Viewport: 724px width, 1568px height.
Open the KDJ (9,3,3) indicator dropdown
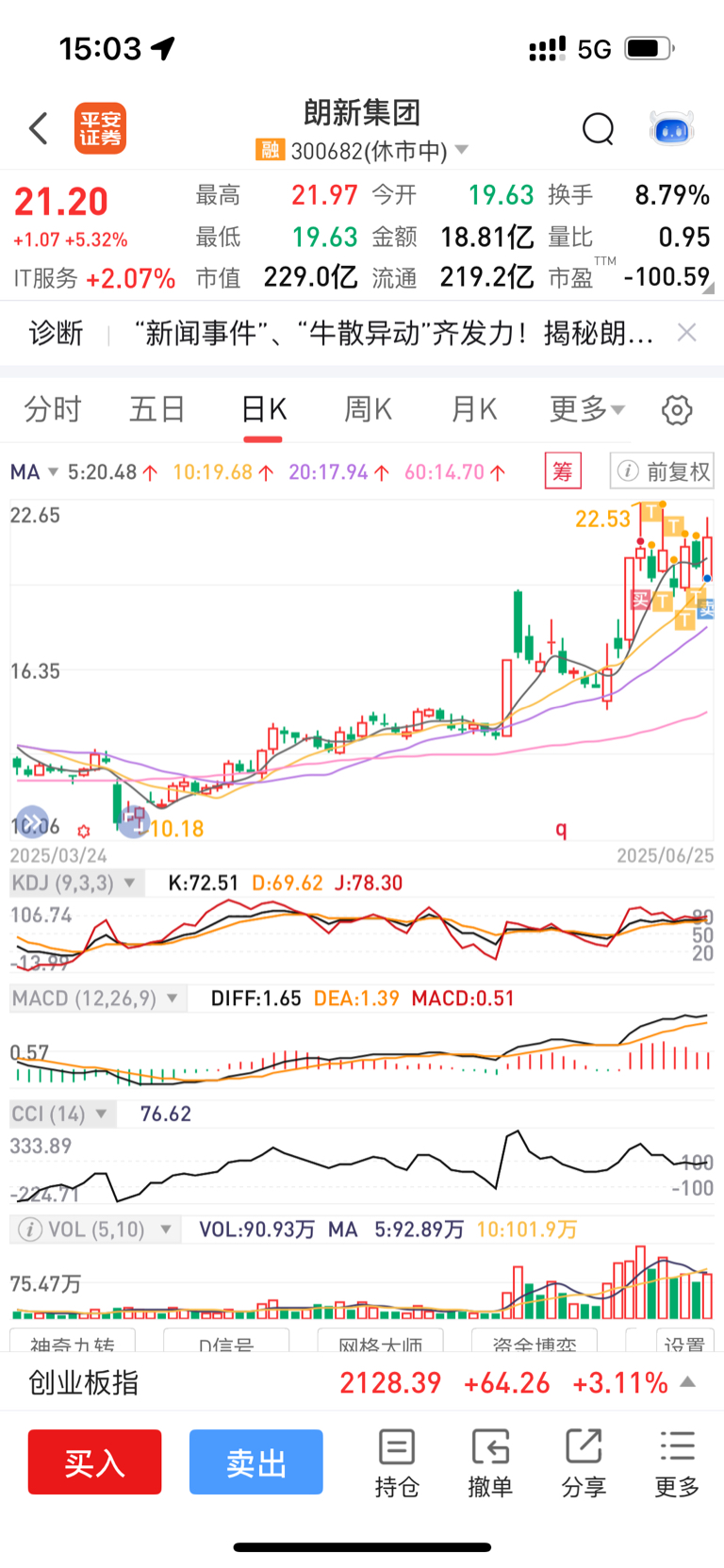(75, 883)
